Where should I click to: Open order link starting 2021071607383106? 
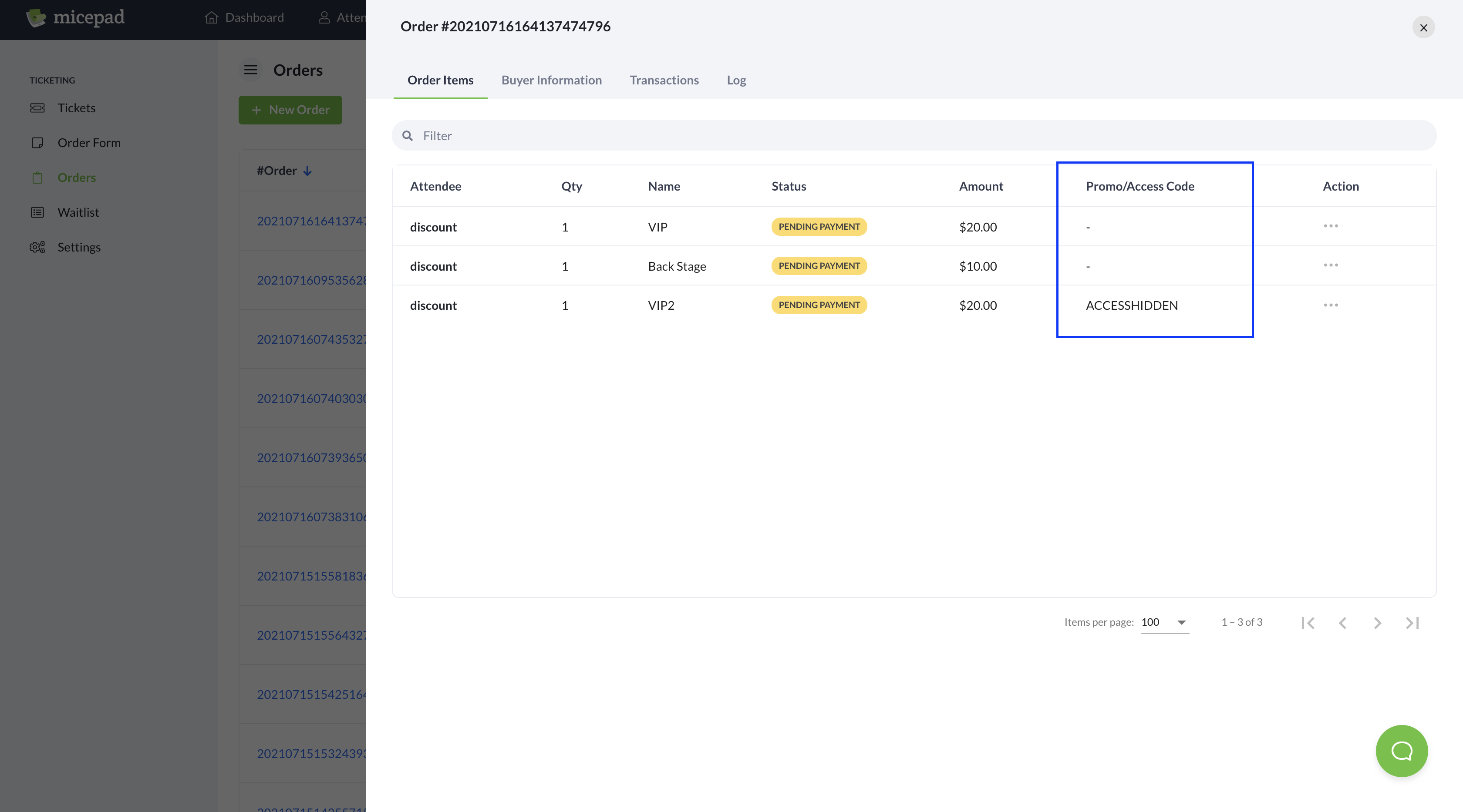(x=311, y=517)
